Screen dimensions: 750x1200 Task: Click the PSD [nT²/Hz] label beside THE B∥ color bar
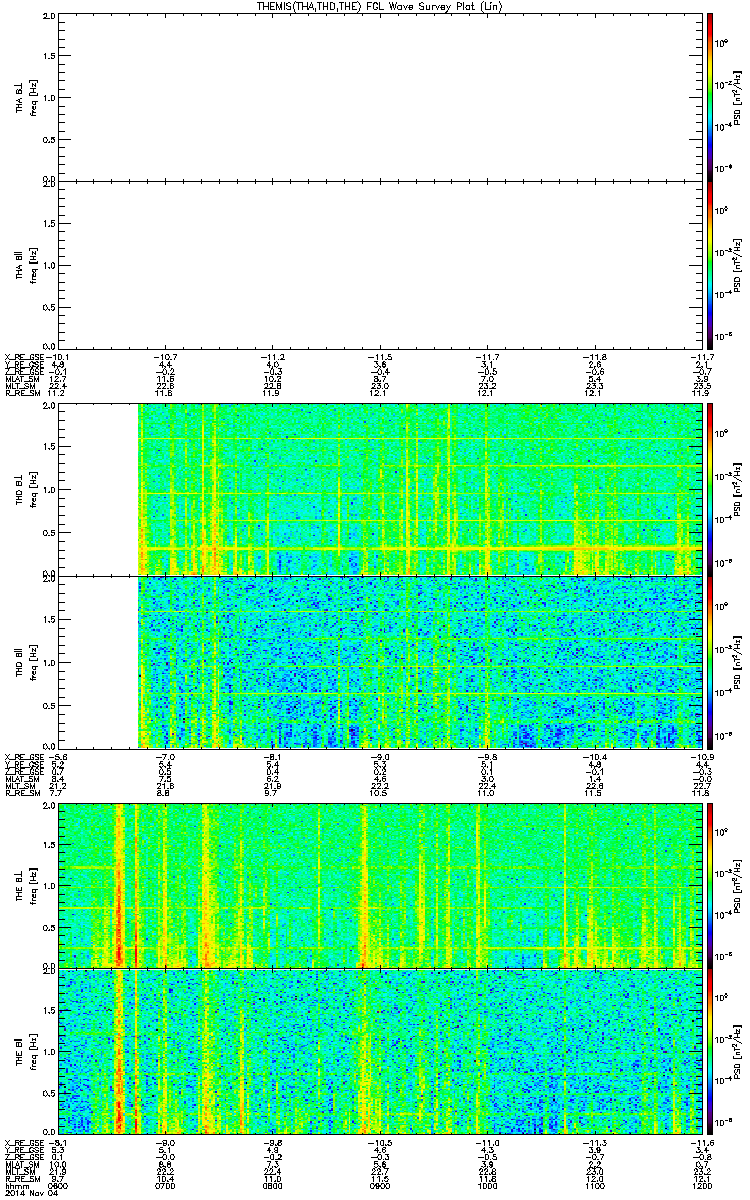pos(737,1051)
